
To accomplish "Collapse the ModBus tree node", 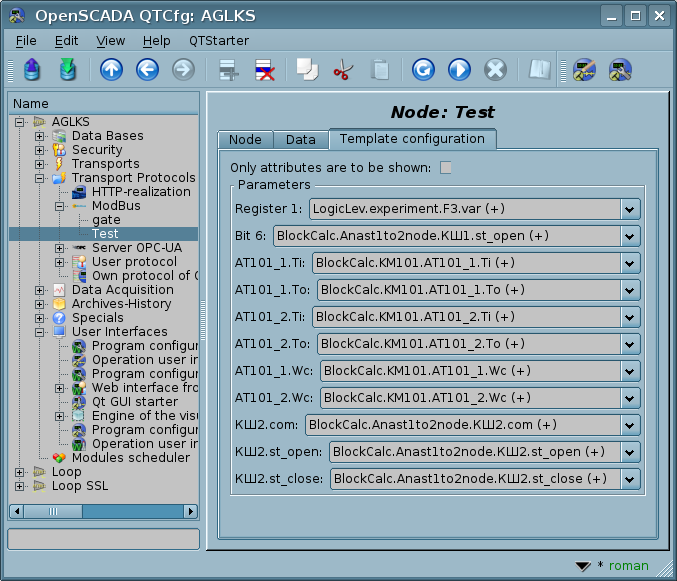I will [x=59, y=206].
